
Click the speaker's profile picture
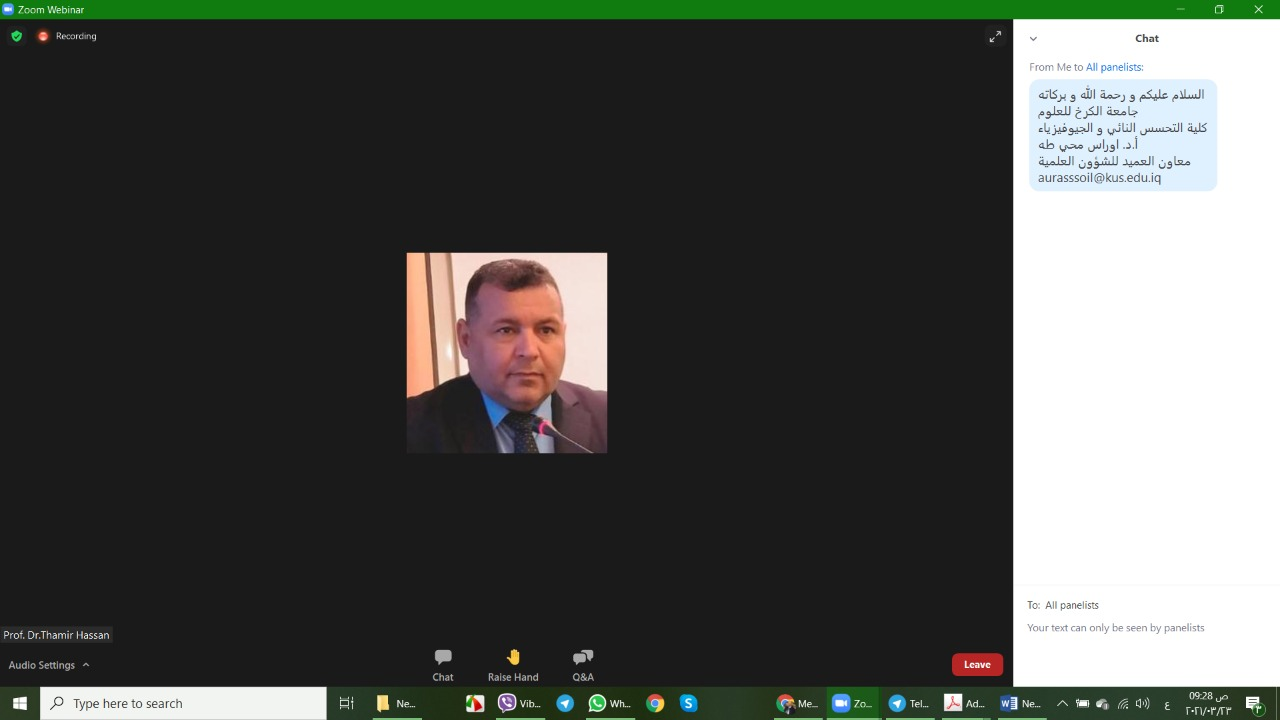tap(507, 353)
